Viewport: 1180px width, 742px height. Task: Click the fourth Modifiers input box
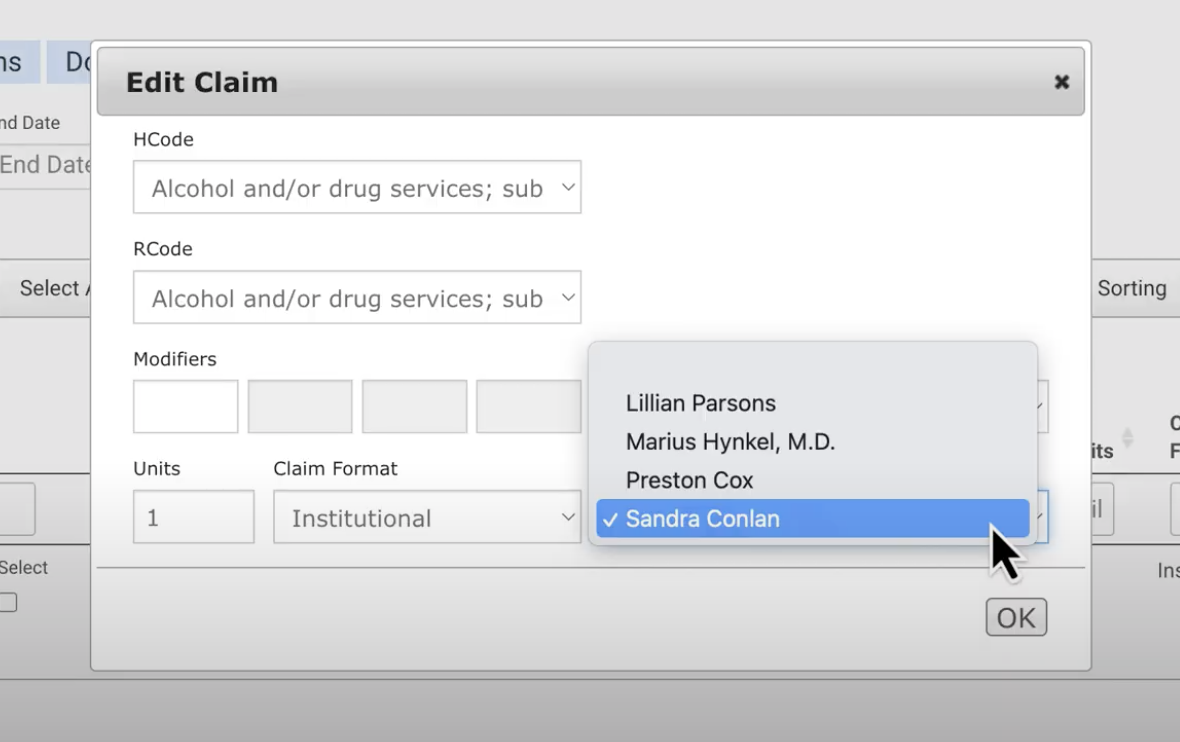[x=528, y=406]
